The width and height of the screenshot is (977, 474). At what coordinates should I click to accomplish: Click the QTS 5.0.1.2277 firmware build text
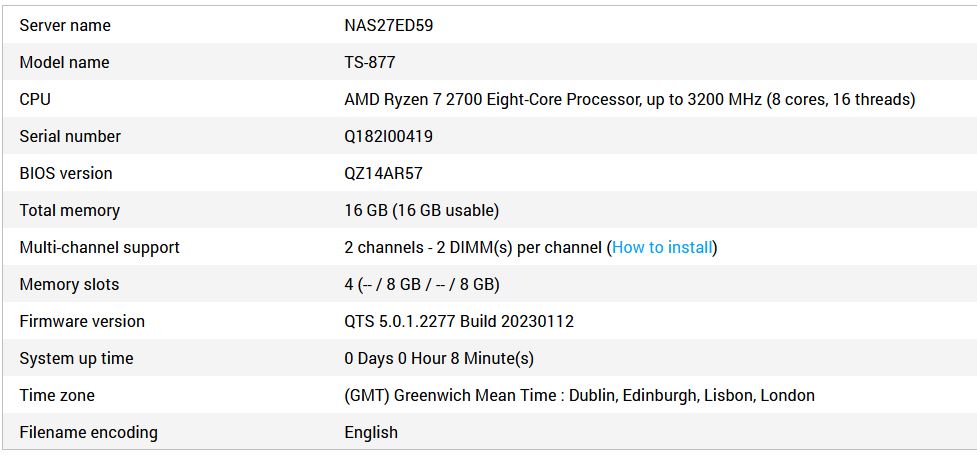click(459, 321)
